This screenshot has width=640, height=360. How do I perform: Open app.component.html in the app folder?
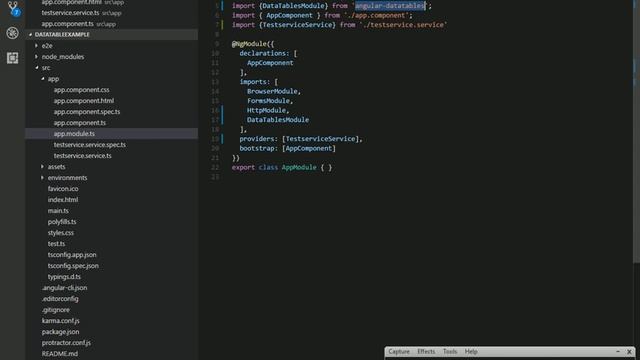84,101
